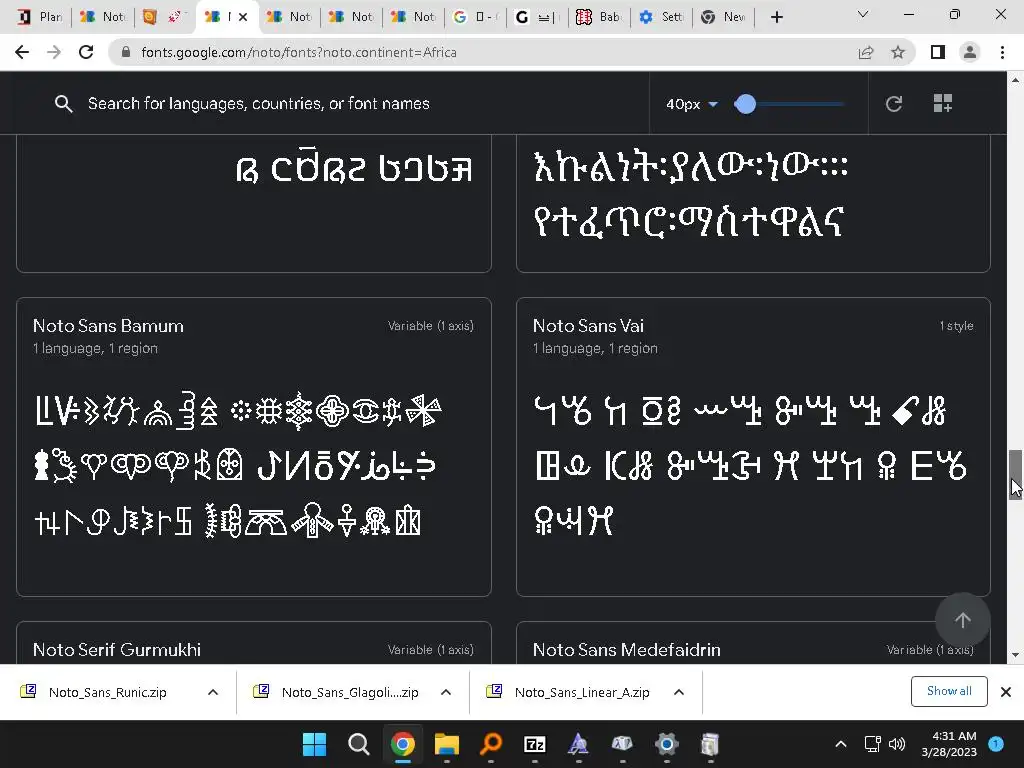The image size is (1024, 768).
Task: Switch to the Not tab just before the G tabs
Action: tap(413, 17)
